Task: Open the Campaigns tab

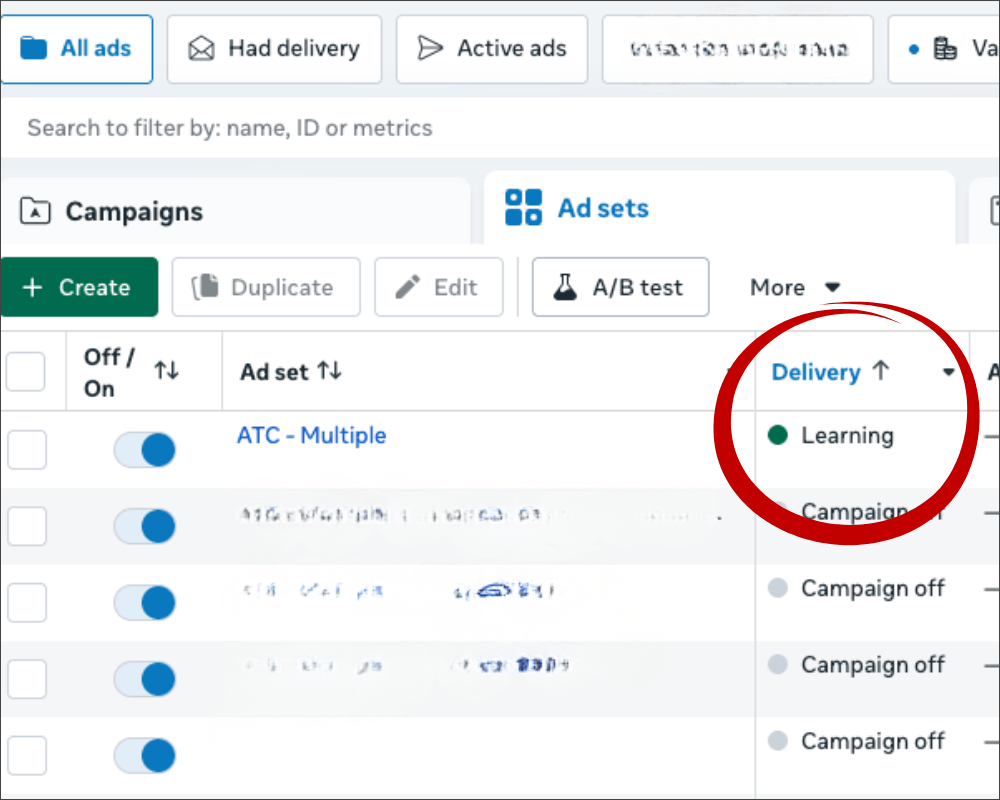Action: click(x=236, y=211)
